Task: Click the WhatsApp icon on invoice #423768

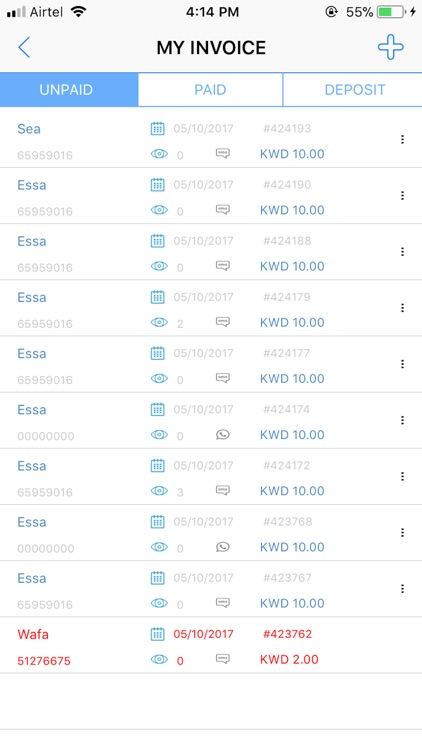Action: [222, 547]
